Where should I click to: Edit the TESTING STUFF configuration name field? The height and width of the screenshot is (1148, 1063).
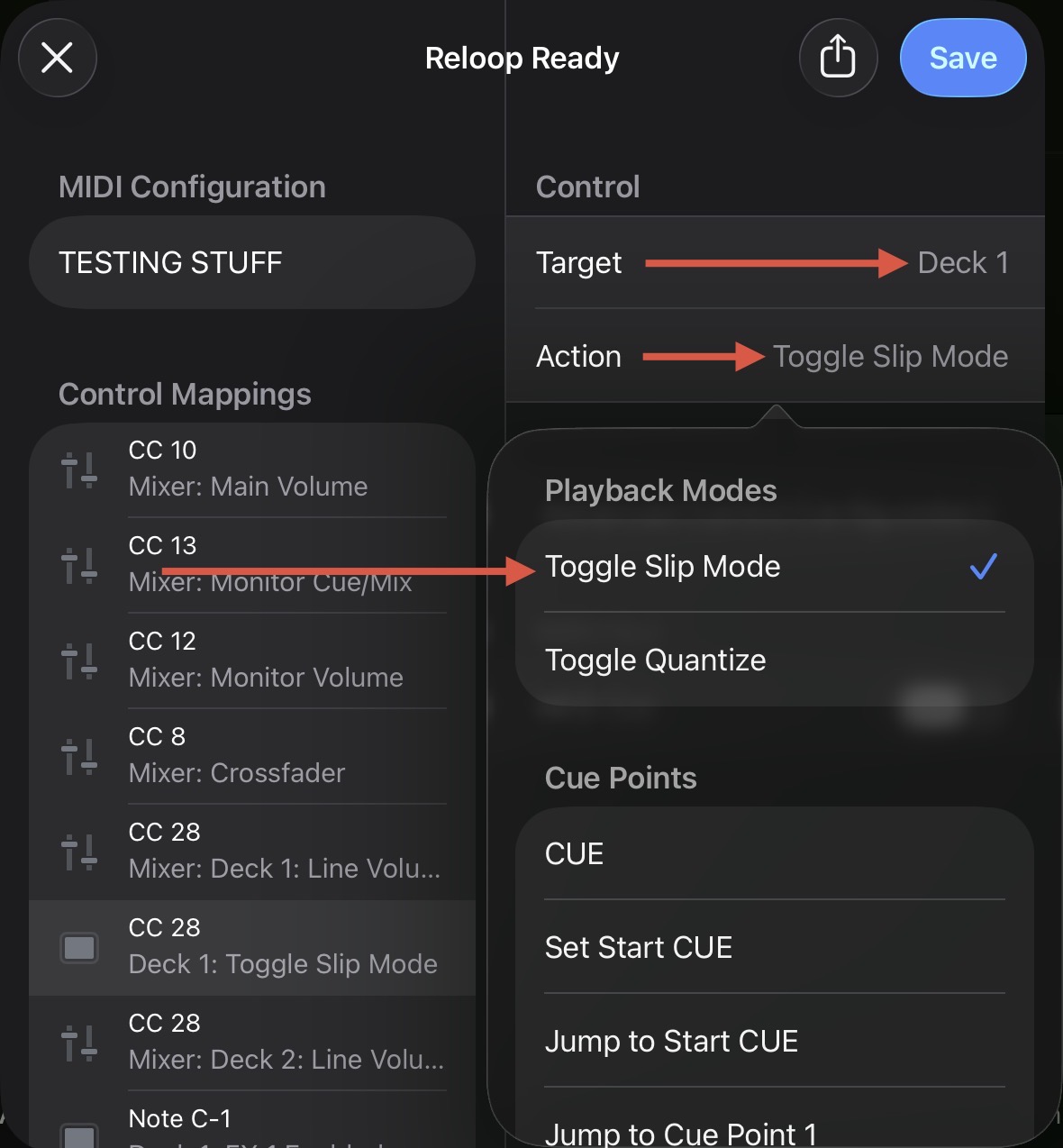click(252, 262)
